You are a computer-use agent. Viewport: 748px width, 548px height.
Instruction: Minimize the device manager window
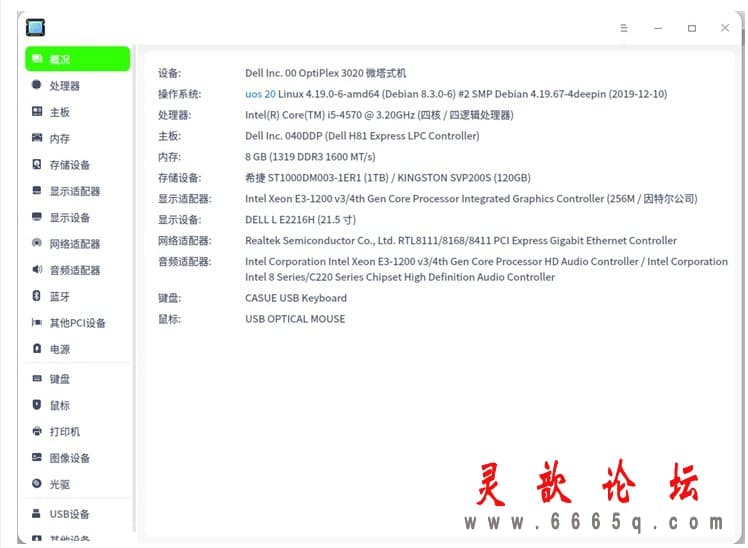point(658,28)
